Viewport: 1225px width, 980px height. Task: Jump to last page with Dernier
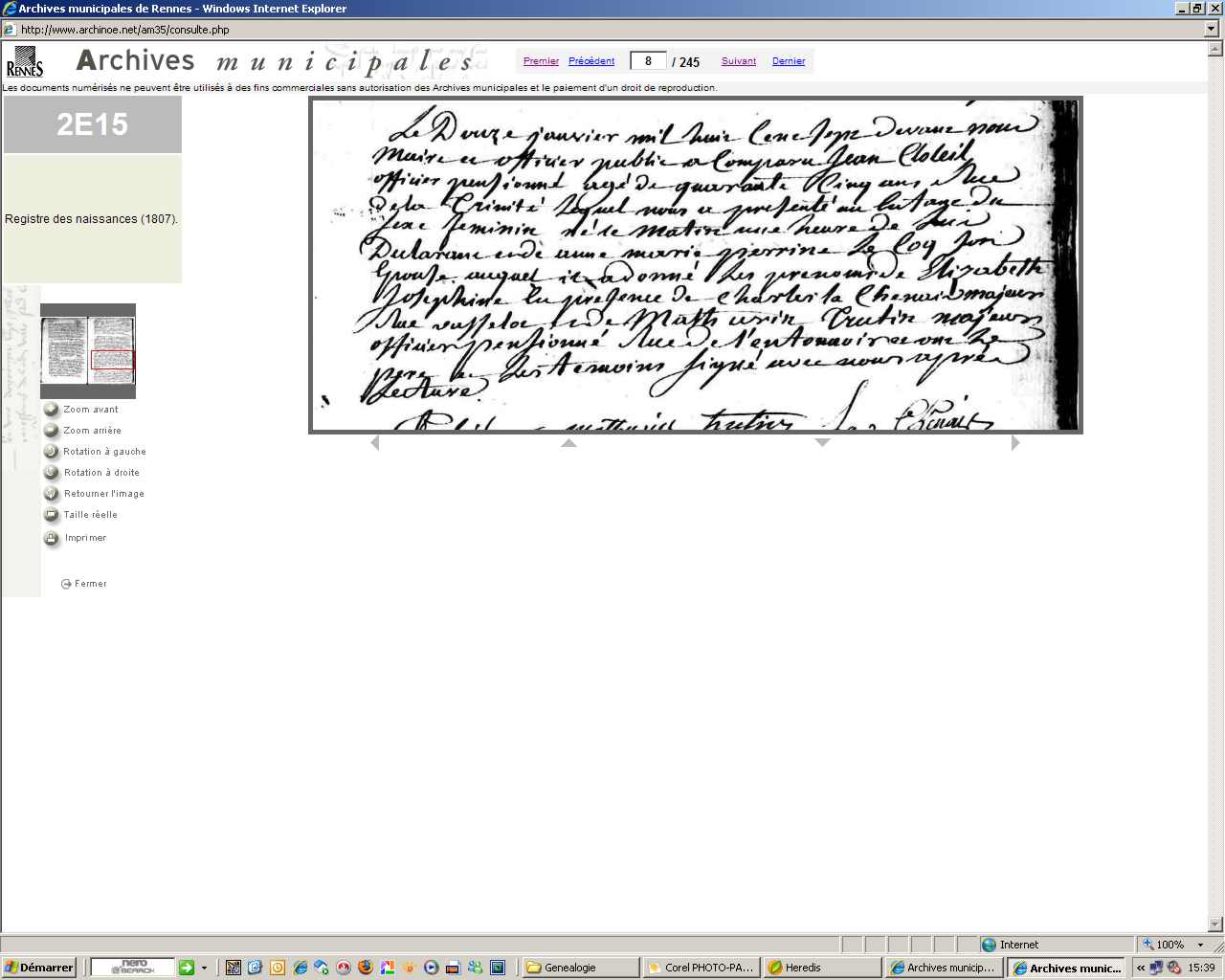coord(789,61)
